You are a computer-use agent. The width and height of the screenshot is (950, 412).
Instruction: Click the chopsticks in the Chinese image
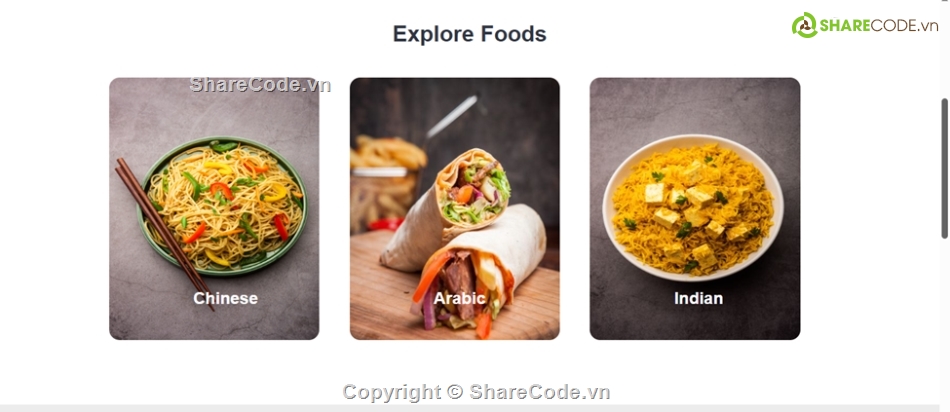[164, 233]
